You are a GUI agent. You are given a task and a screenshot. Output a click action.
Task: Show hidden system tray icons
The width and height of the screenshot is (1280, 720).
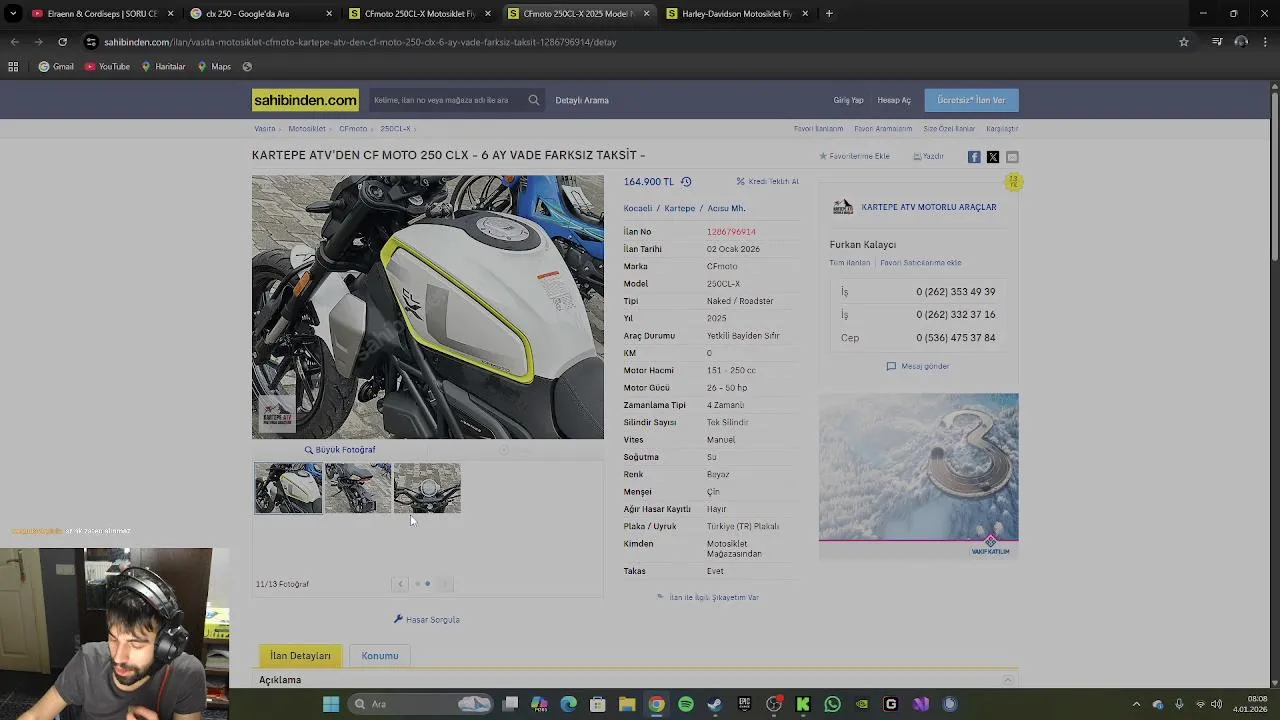pos(1137,704)
